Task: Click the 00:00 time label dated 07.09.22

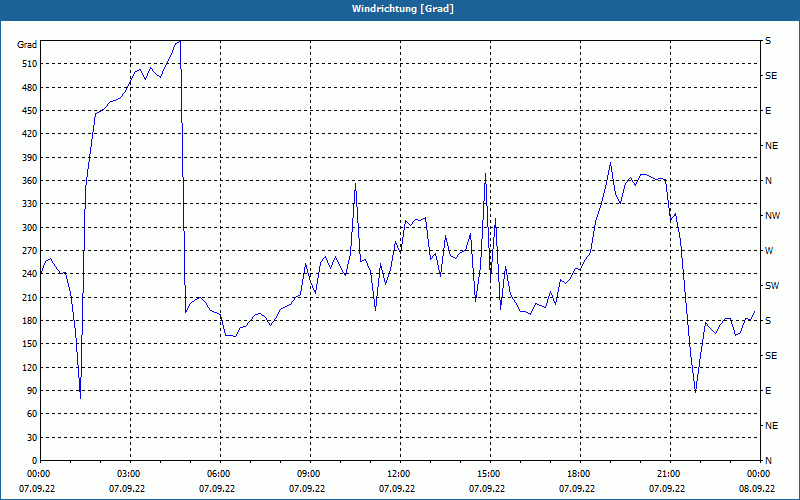Action: 37,473
